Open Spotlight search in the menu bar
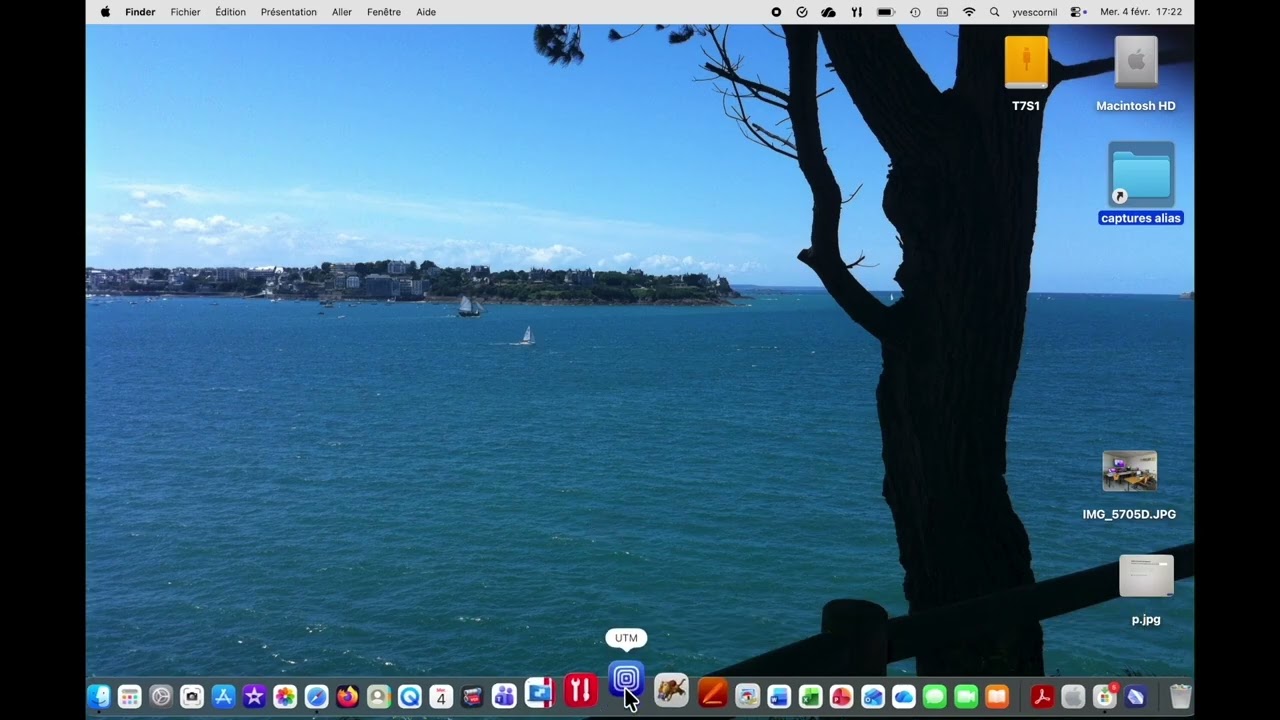Viewport: 1280px width, 720px height. [994, 12]
